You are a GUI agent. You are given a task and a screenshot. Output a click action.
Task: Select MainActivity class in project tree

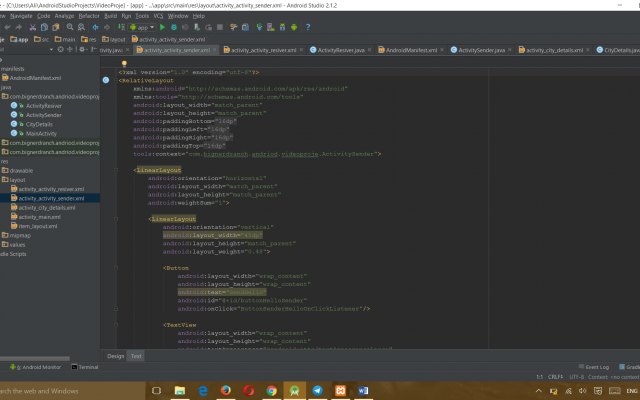coord(34,133)
